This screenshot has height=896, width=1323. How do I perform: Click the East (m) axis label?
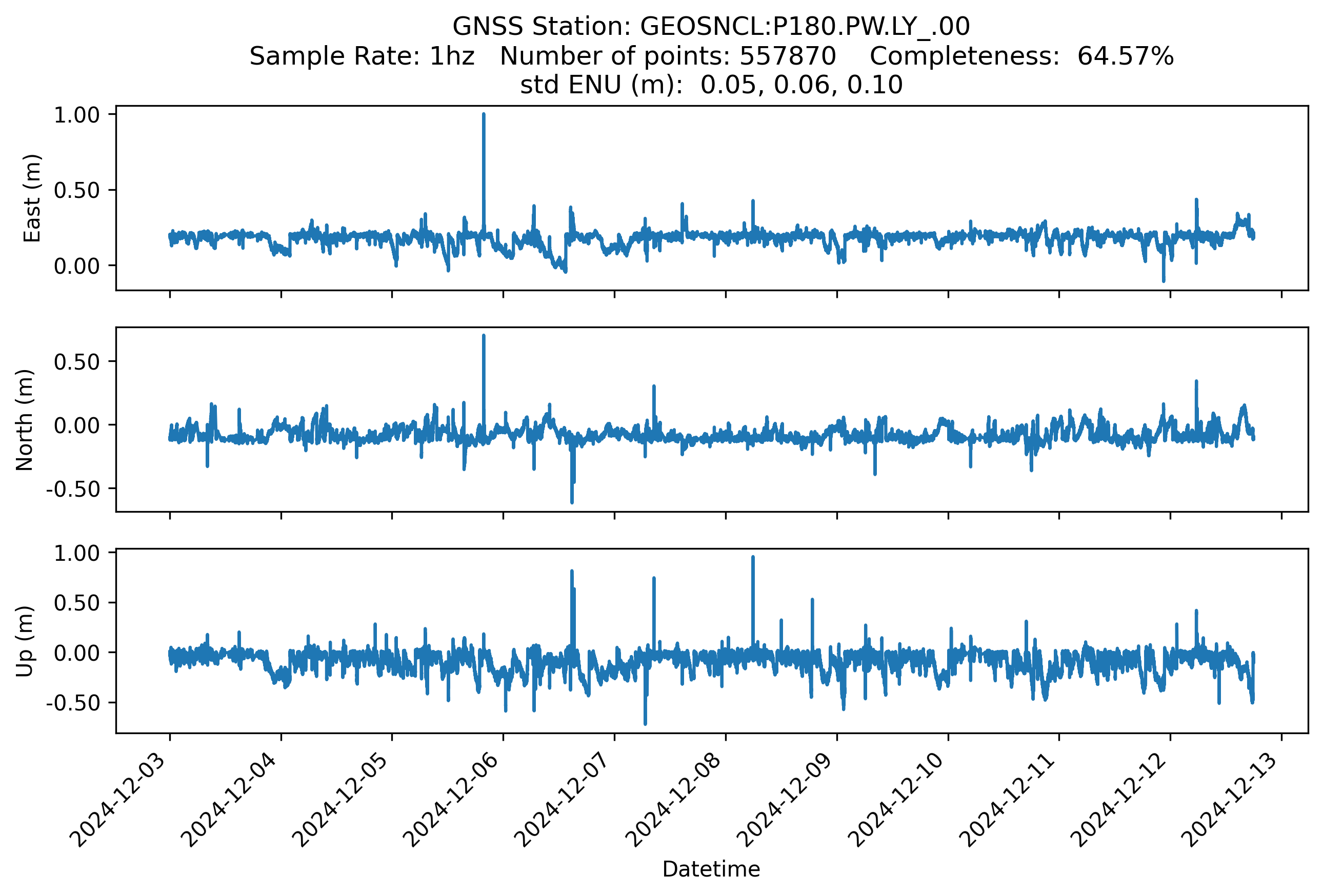point(32,198)
